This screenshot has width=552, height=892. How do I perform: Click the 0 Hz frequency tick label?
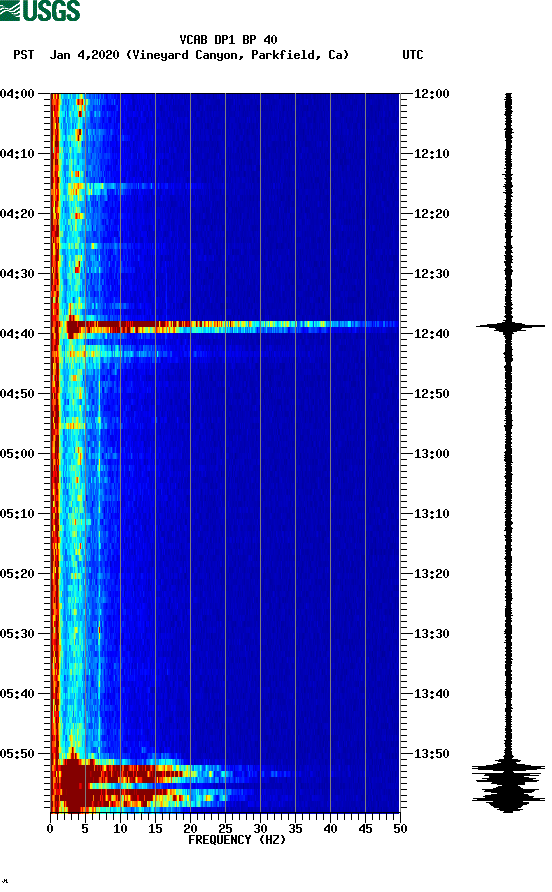[x=50, y=829]
